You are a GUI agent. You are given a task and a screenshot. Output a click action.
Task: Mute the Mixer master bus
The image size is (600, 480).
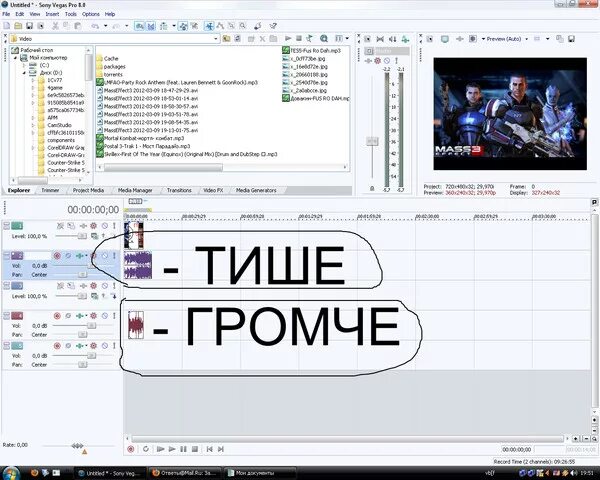click(x=387, y=61)
